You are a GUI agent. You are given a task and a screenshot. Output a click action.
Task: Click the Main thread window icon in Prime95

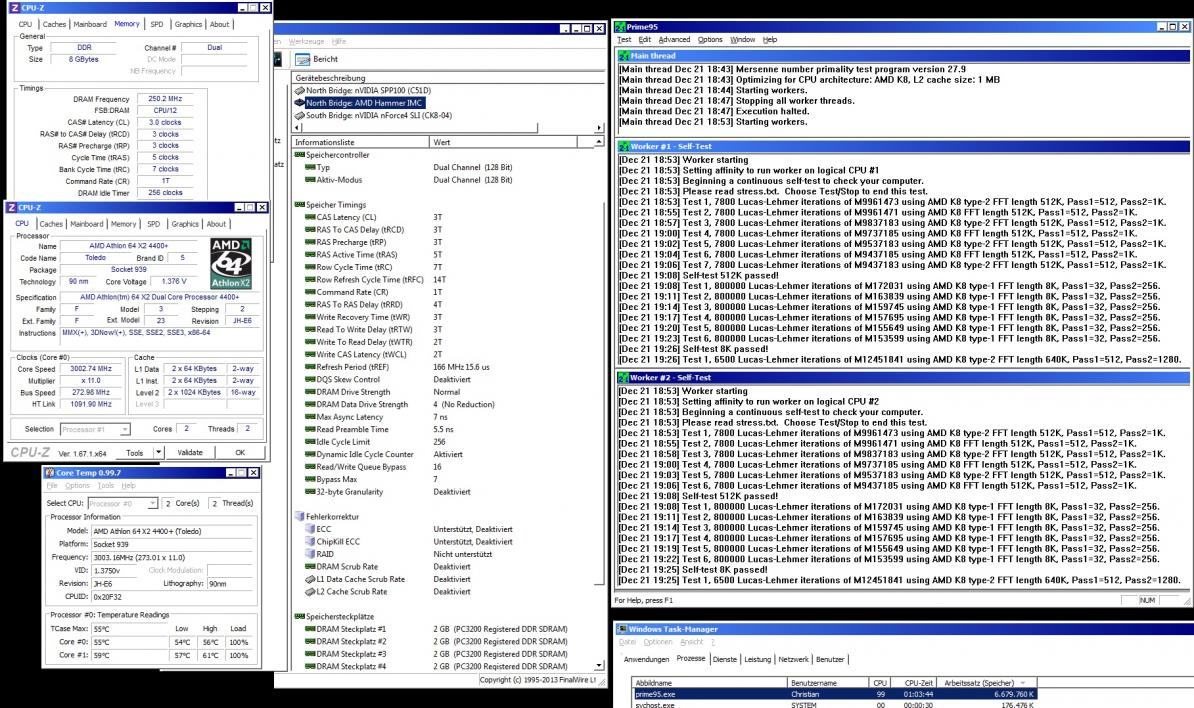tap(624, 56)
